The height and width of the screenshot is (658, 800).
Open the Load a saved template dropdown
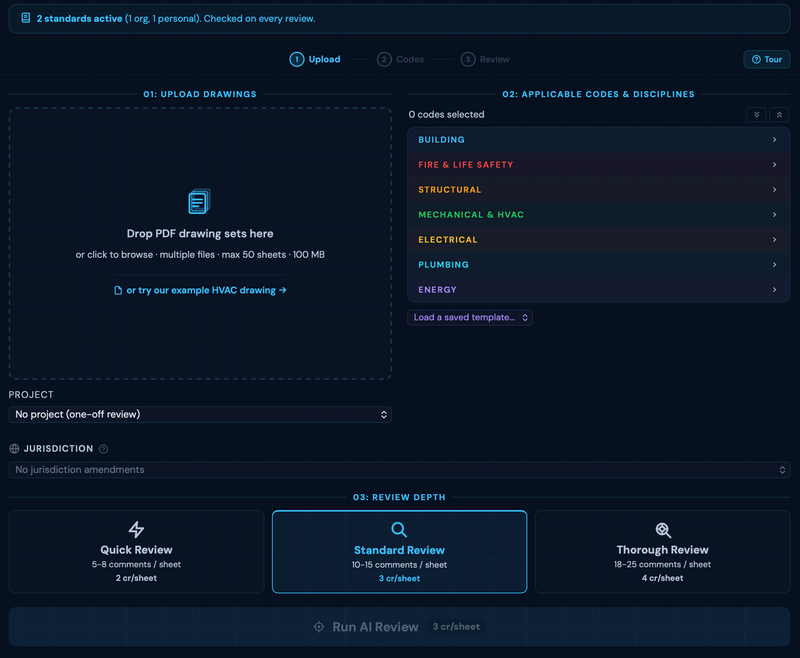click(470, 317)
